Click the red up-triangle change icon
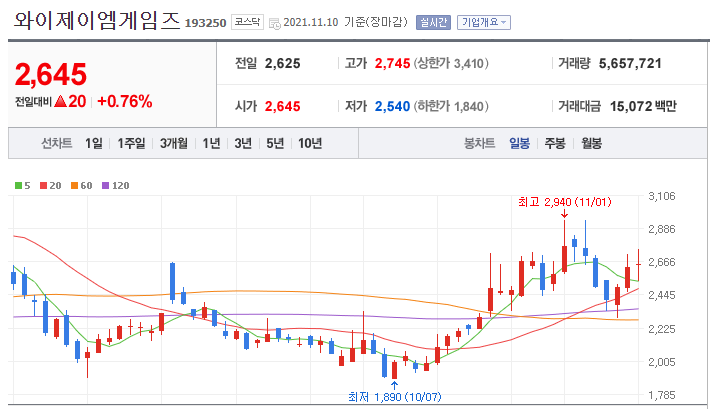The image size is (710, 409). [60, 101]
